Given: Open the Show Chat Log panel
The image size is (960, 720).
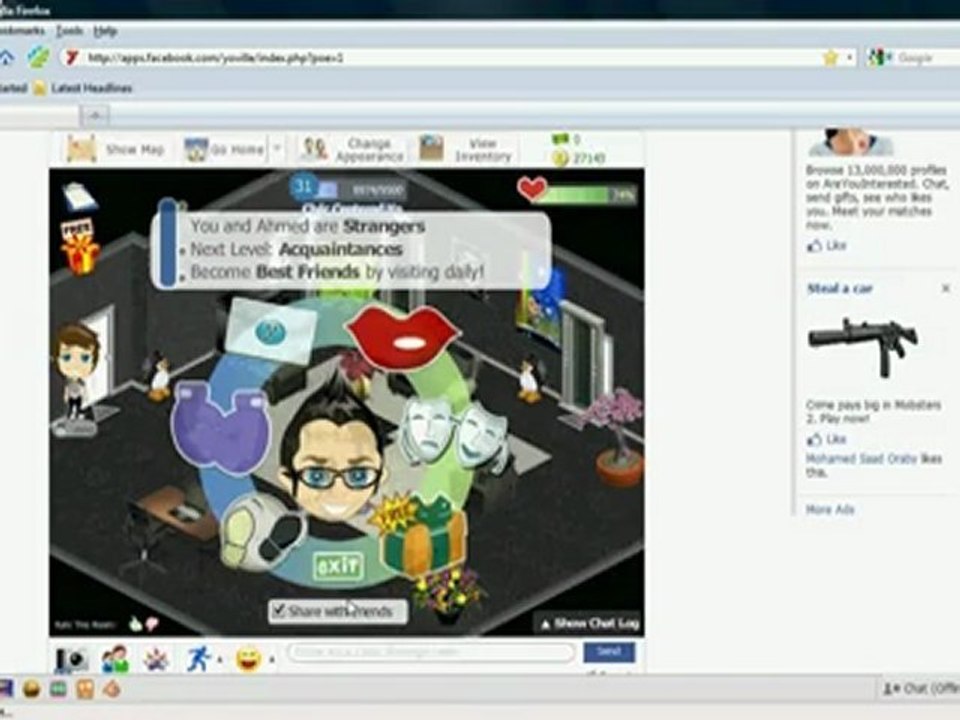Looking at the screenshot, I should coord(589,624).
